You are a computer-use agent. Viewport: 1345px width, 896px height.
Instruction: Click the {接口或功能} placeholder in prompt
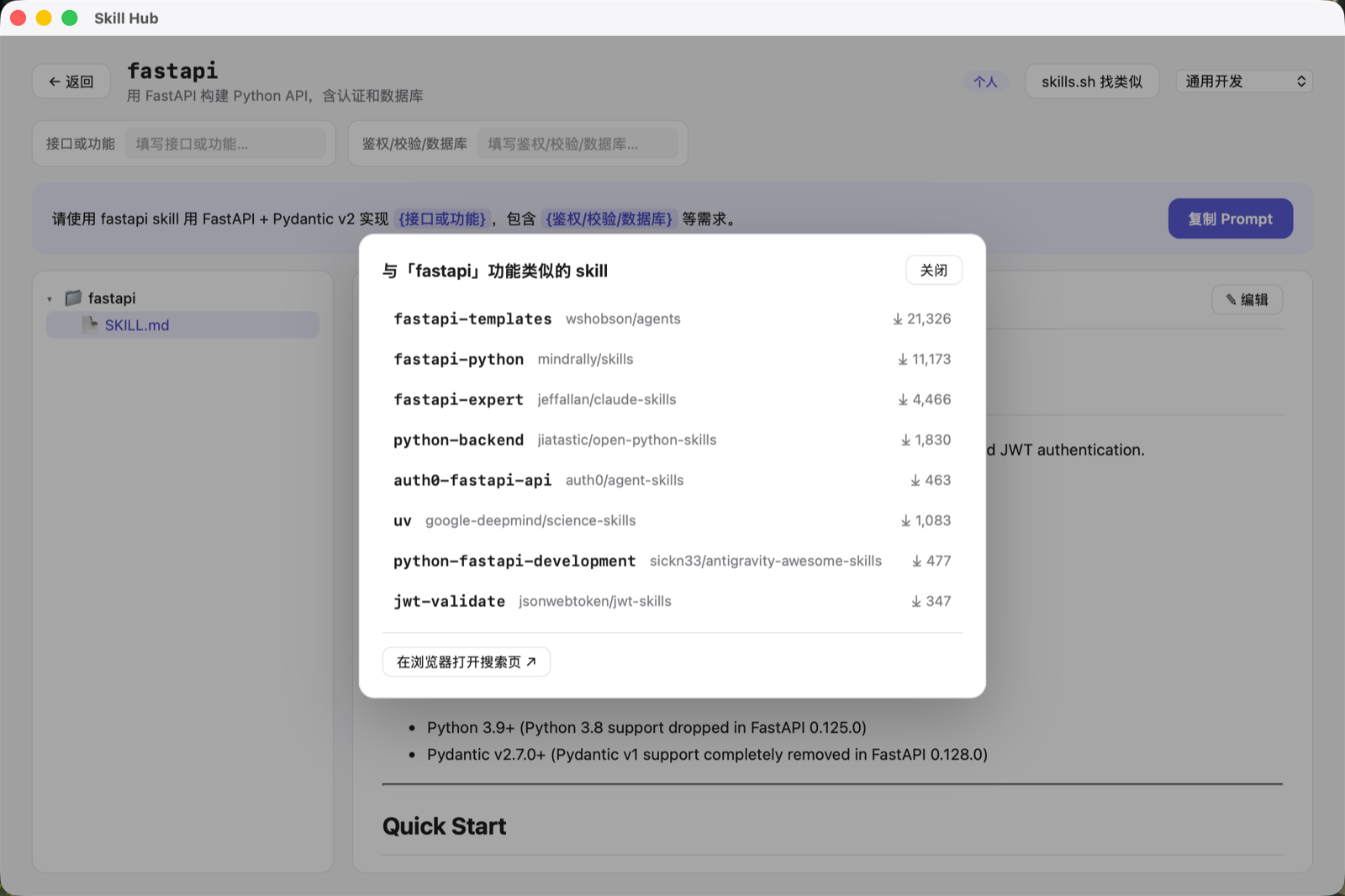(x=442, y=219)
